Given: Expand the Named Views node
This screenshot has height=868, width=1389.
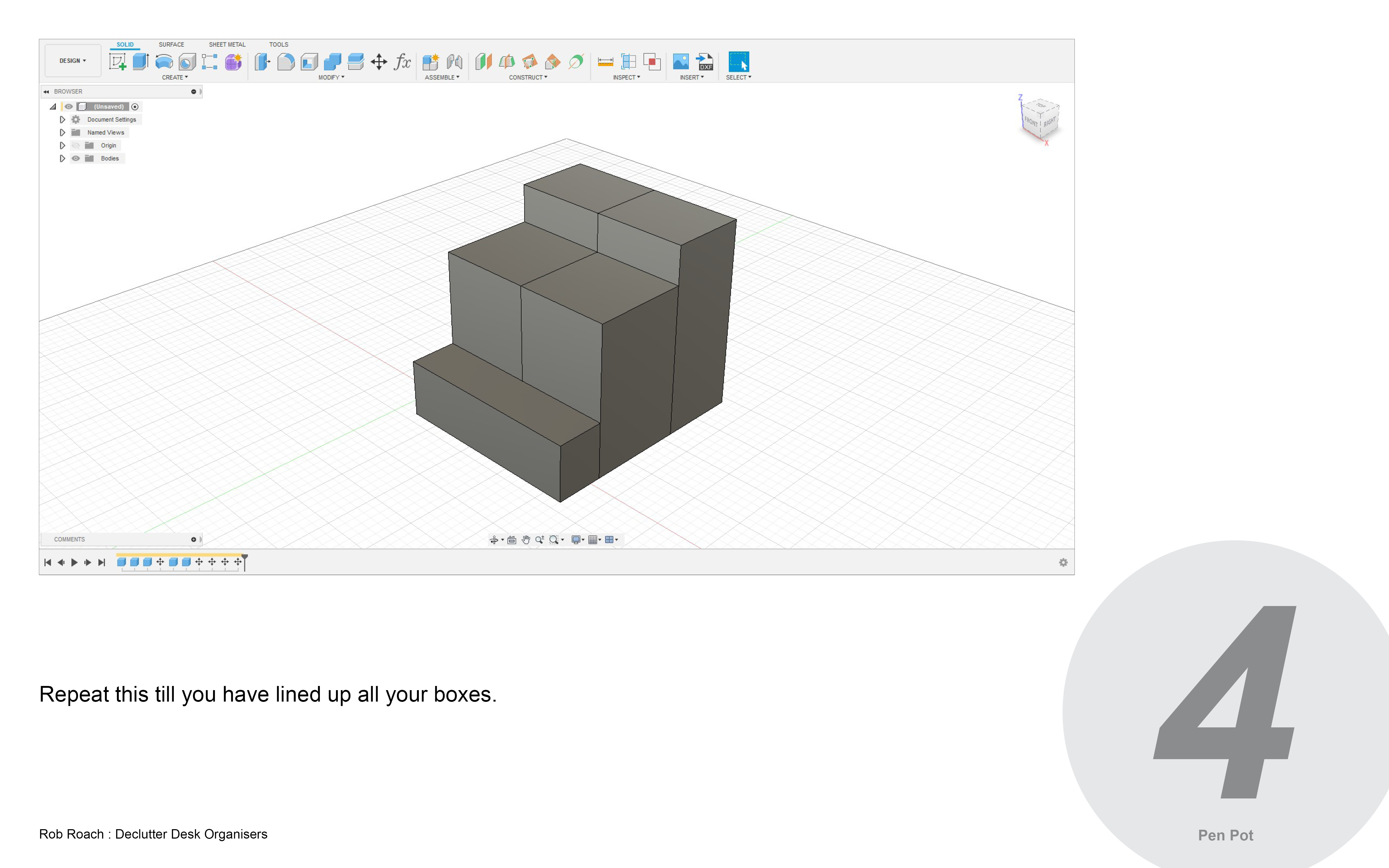Looking at the screenshot, I should (63, 133).
